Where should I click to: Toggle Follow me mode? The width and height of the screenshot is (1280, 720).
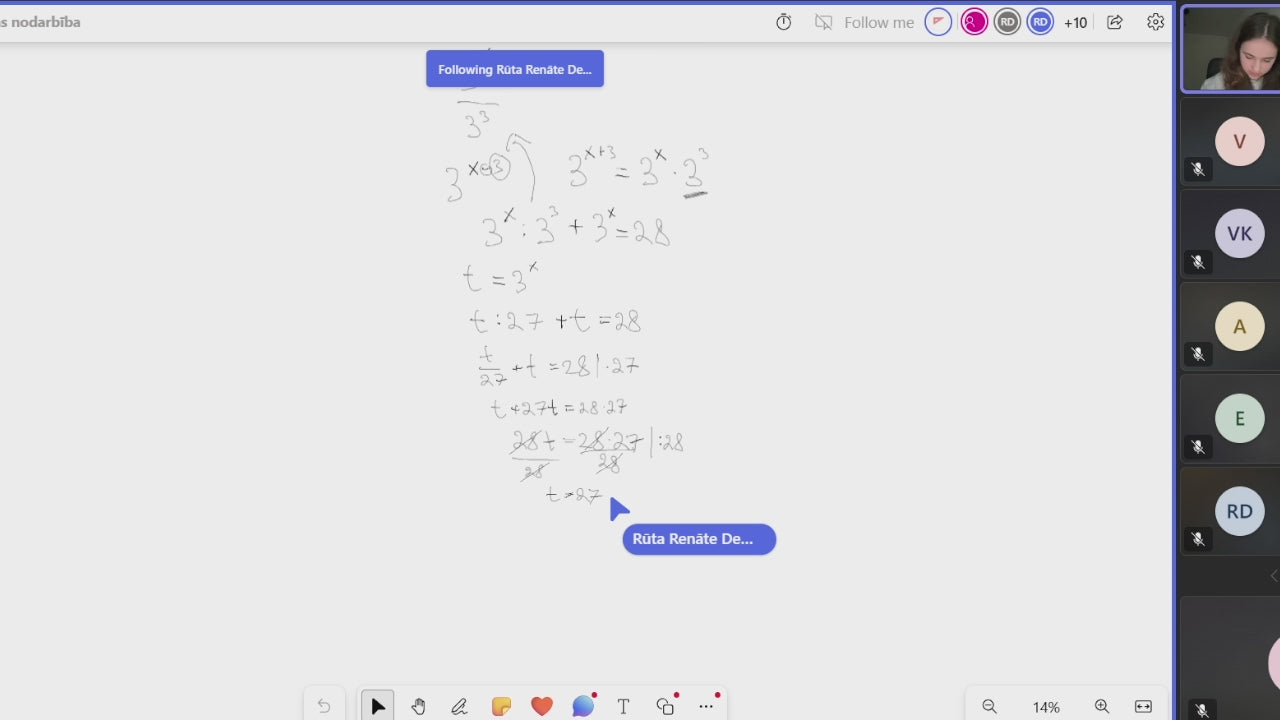point(864,22)
